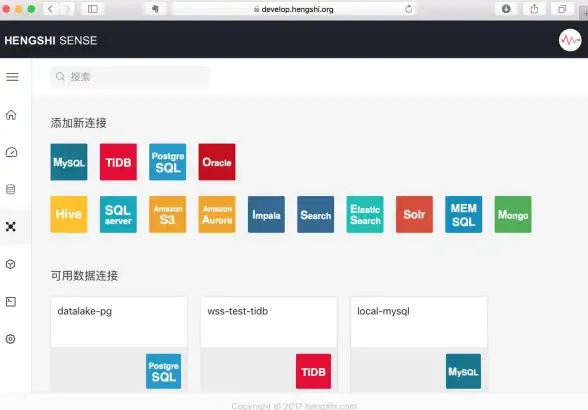Open the cube icon in sidebar
Image resolution: width=588 pixels, height=410 pixels.
coord(10,264)
